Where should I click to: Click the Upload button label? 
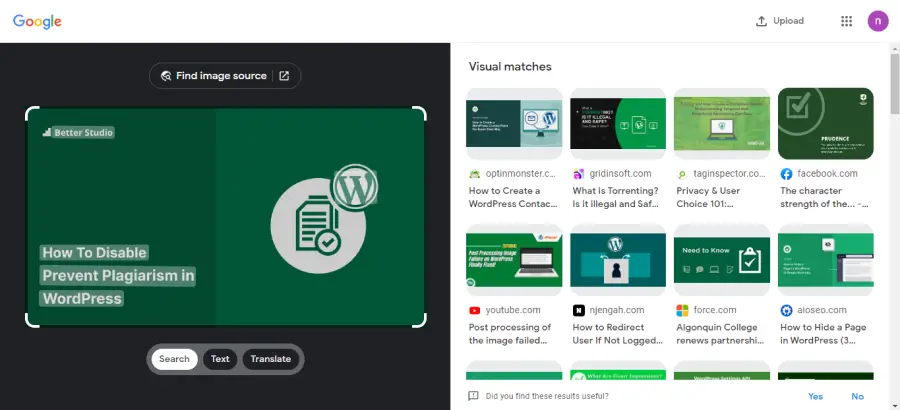(x=788, y=21)
